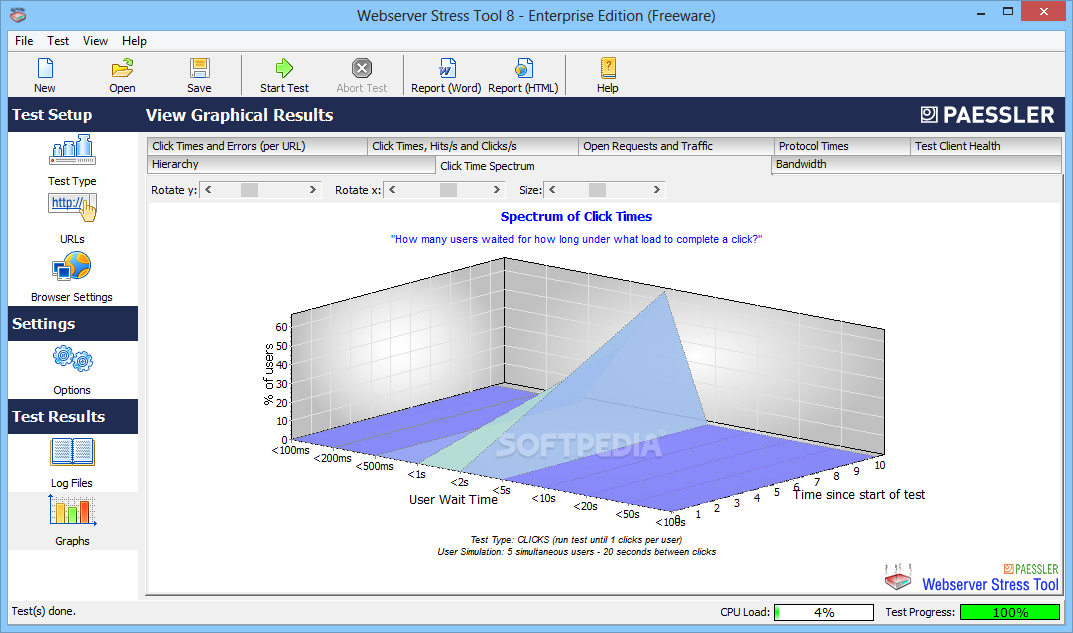Open the Test menu
Screen dimensions: 1073x633
[x=58, y=41]
